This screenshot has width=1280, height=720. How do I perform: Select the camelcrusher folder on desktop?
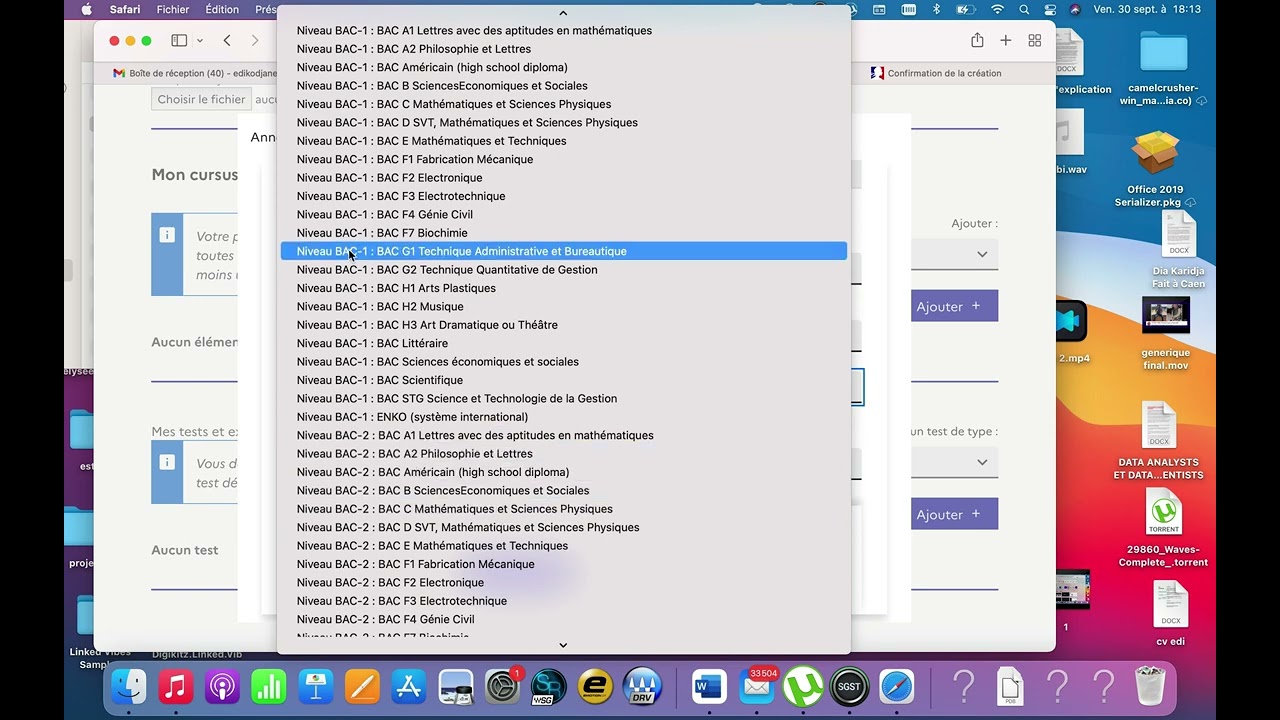click(x=1164, y=68)
